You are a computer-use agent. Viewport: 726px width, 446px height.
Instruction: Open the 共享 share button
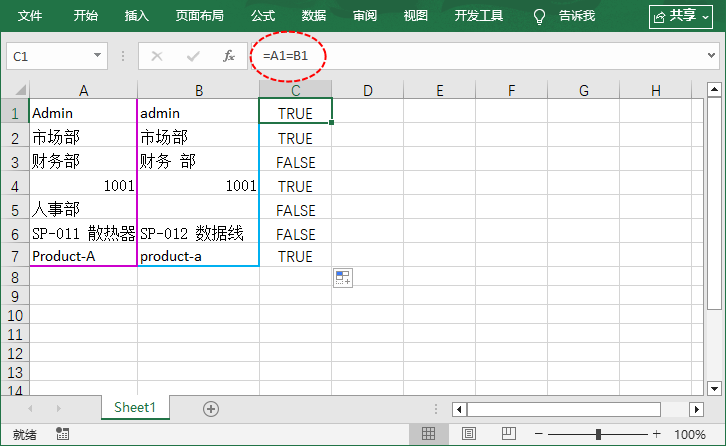(681, 17)
